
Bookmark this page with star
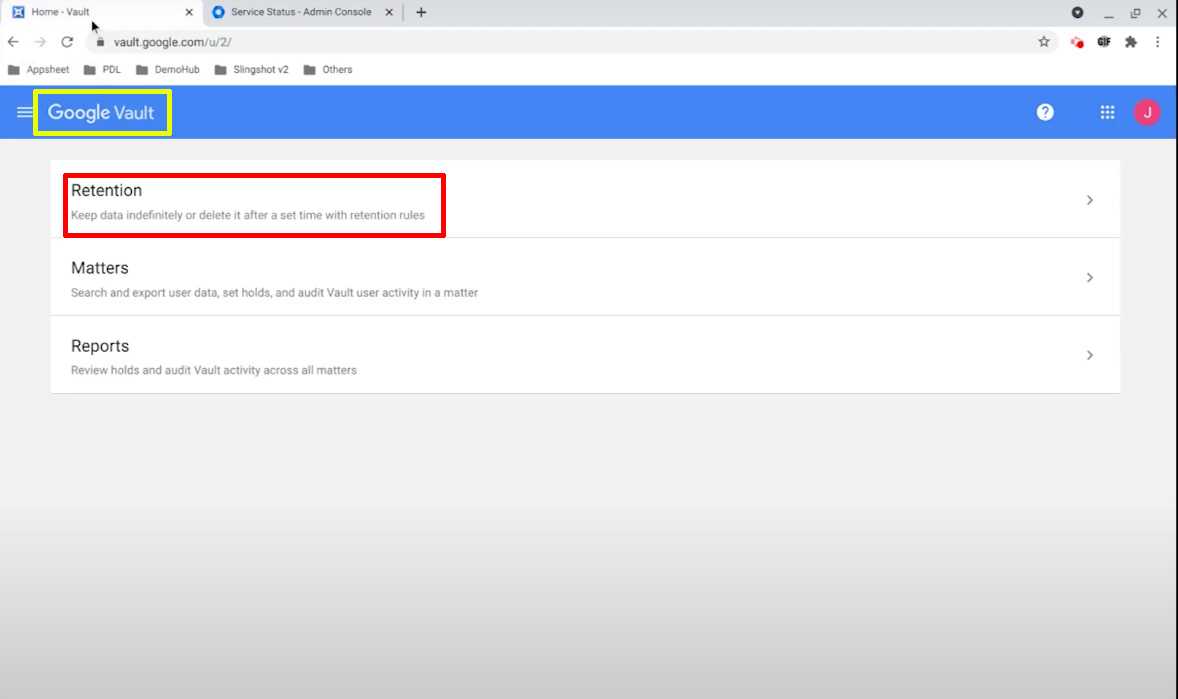[x=1044, y=42]
